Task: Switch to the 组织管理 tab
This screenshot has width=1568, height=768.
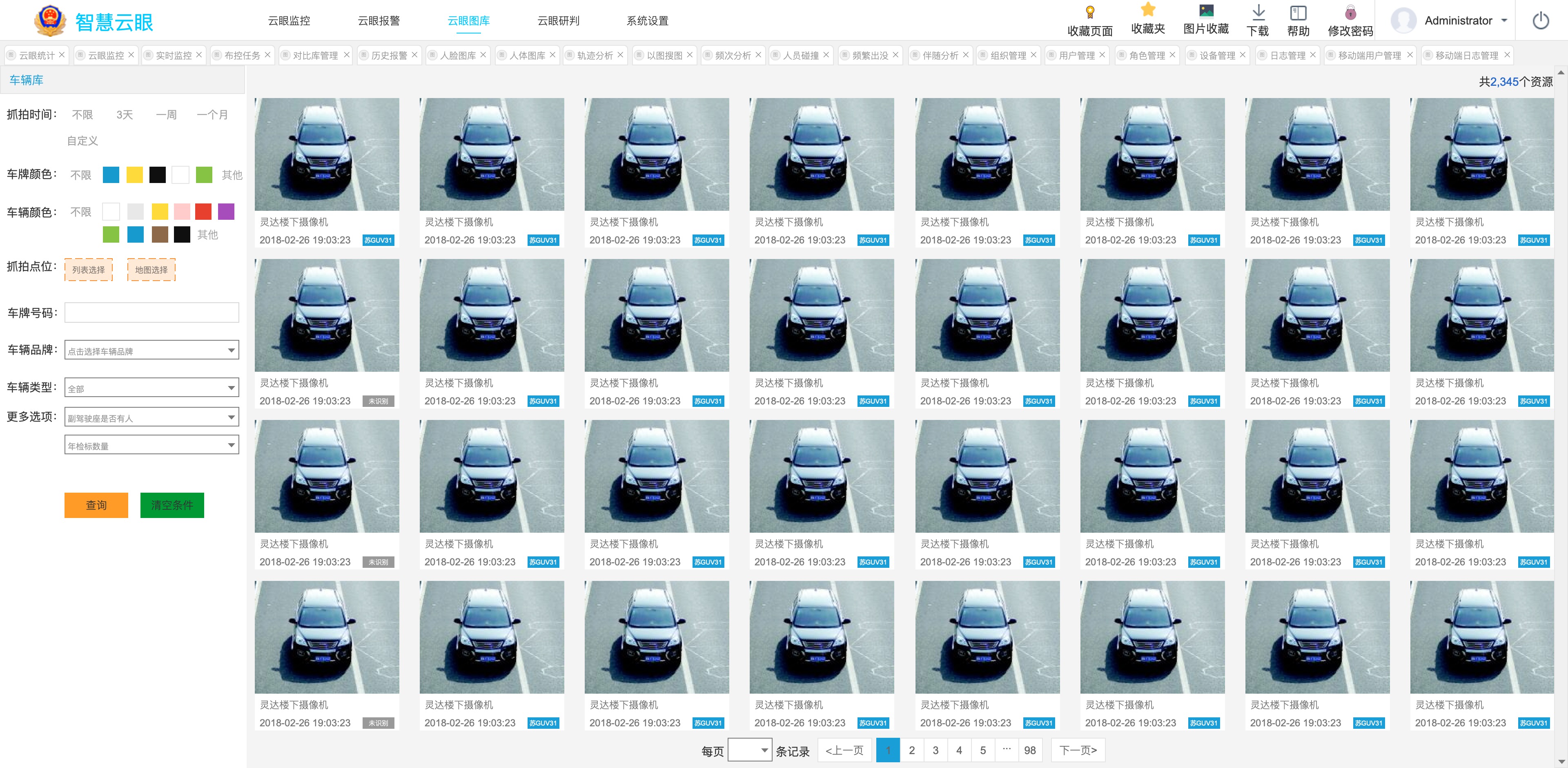Action: tap(1008, 56)
